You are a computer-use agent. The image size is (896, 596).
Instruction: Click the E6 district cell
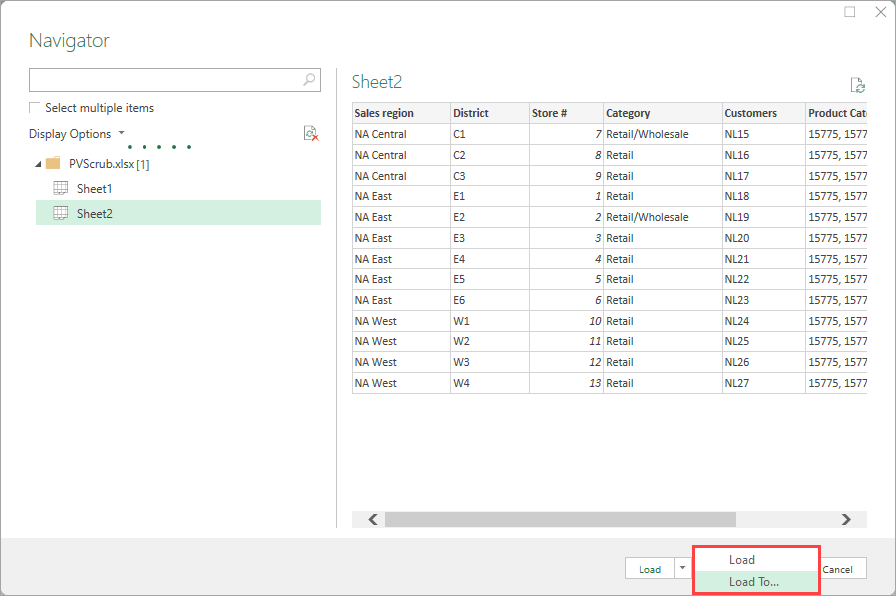pos(490,300)
